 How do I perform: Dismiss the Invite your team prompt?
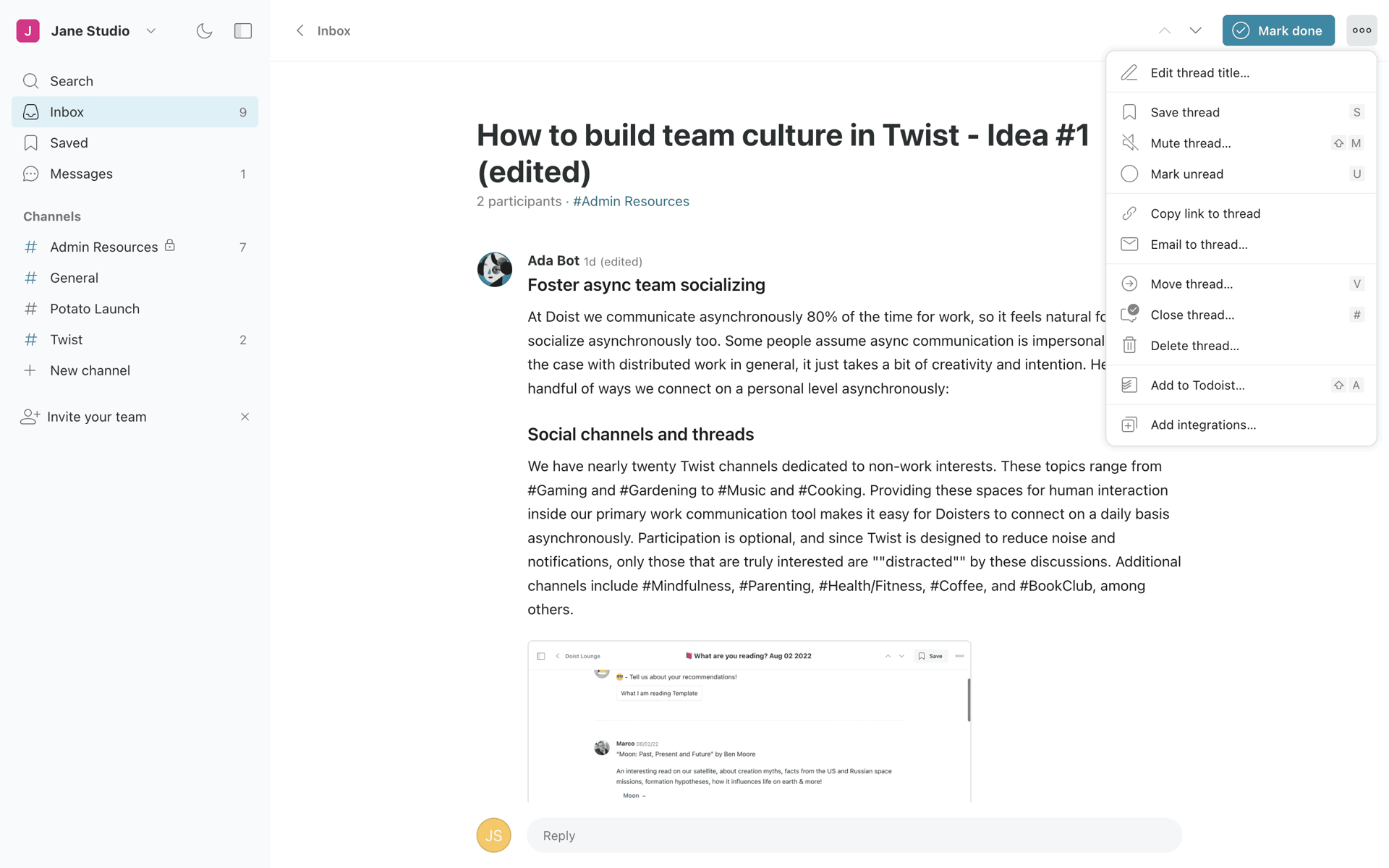pos(245,417)
